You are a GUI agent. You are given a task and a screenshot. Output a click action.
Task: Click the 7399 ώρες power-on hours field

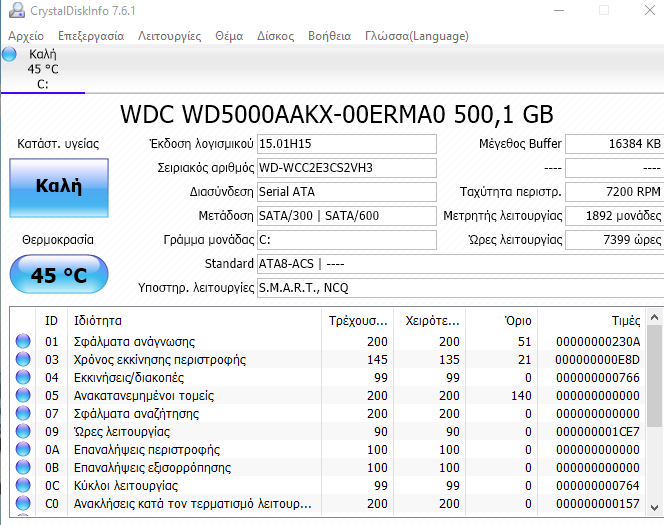click(x=614, y=240)
